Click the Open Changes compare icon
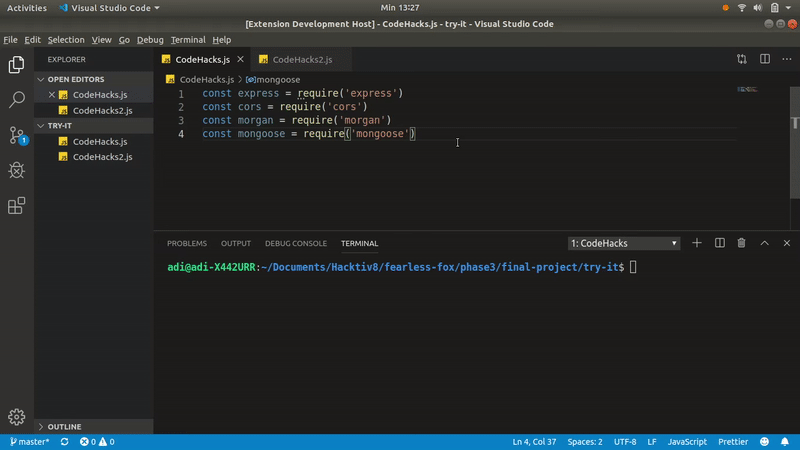The width and height of the screenshot is (800, 450). (742, 59)
